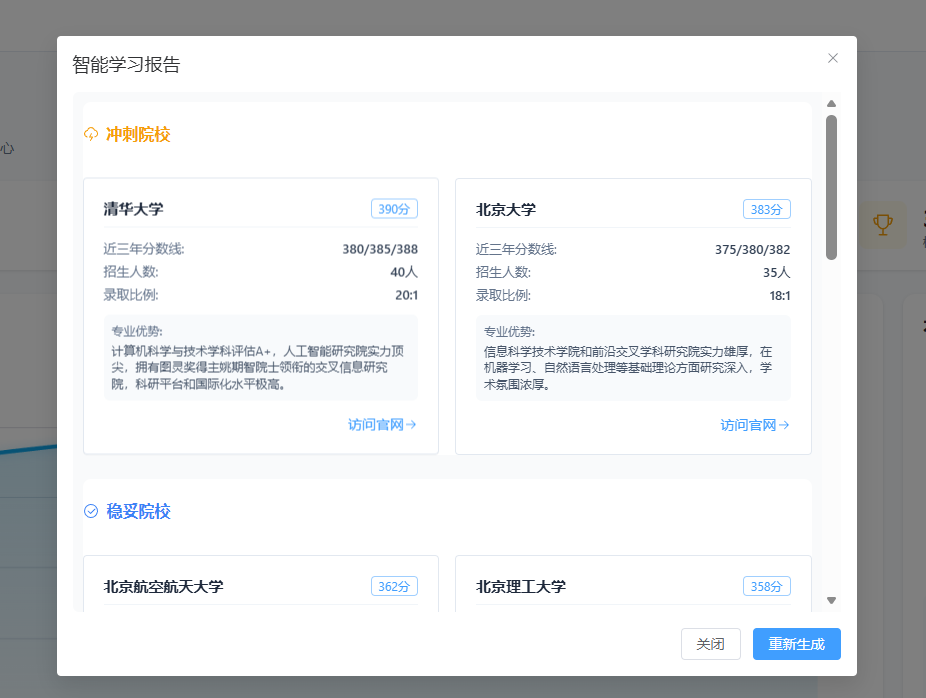The height and width of the screenshot is (698, 926).
Task: Open 访问官网 link for 清华大学
Action: [x=382, y=425]
